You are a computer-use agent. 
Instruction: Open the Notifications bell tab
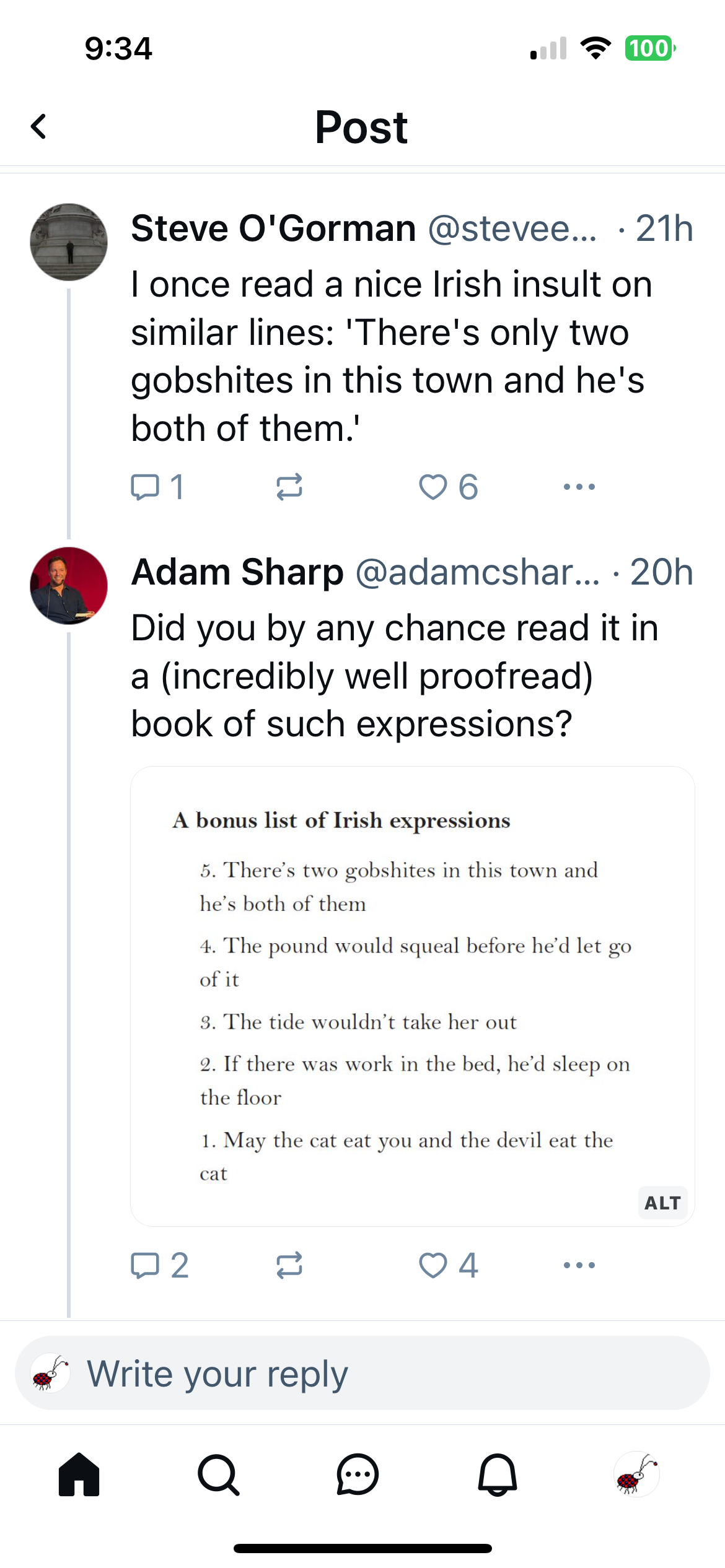tap(497, 1474)
